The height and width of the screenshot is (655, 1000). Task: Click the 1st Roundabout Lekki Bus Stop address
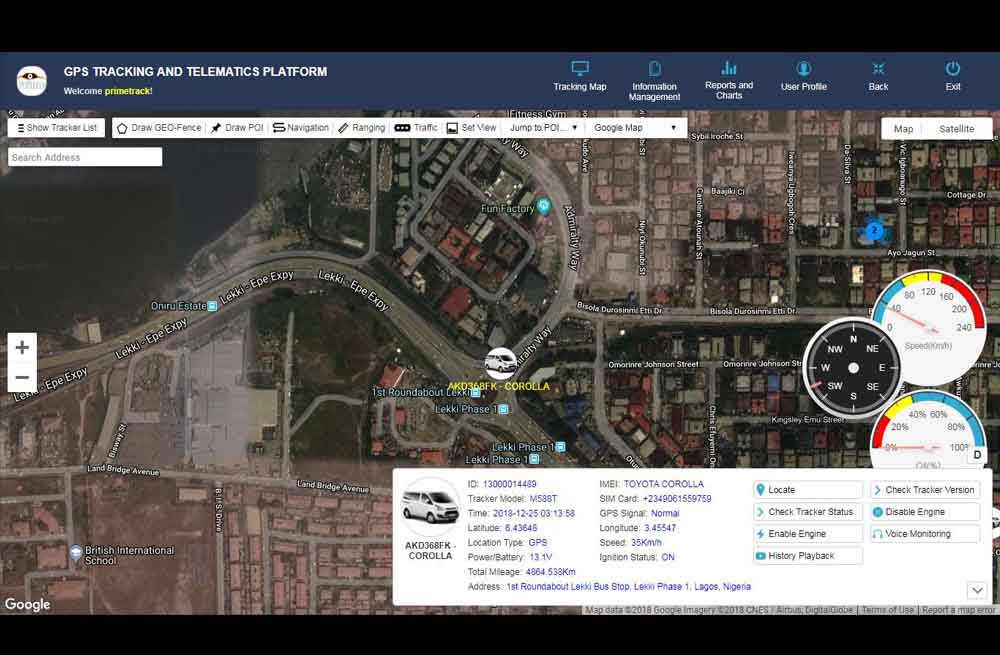pos(628,587)
